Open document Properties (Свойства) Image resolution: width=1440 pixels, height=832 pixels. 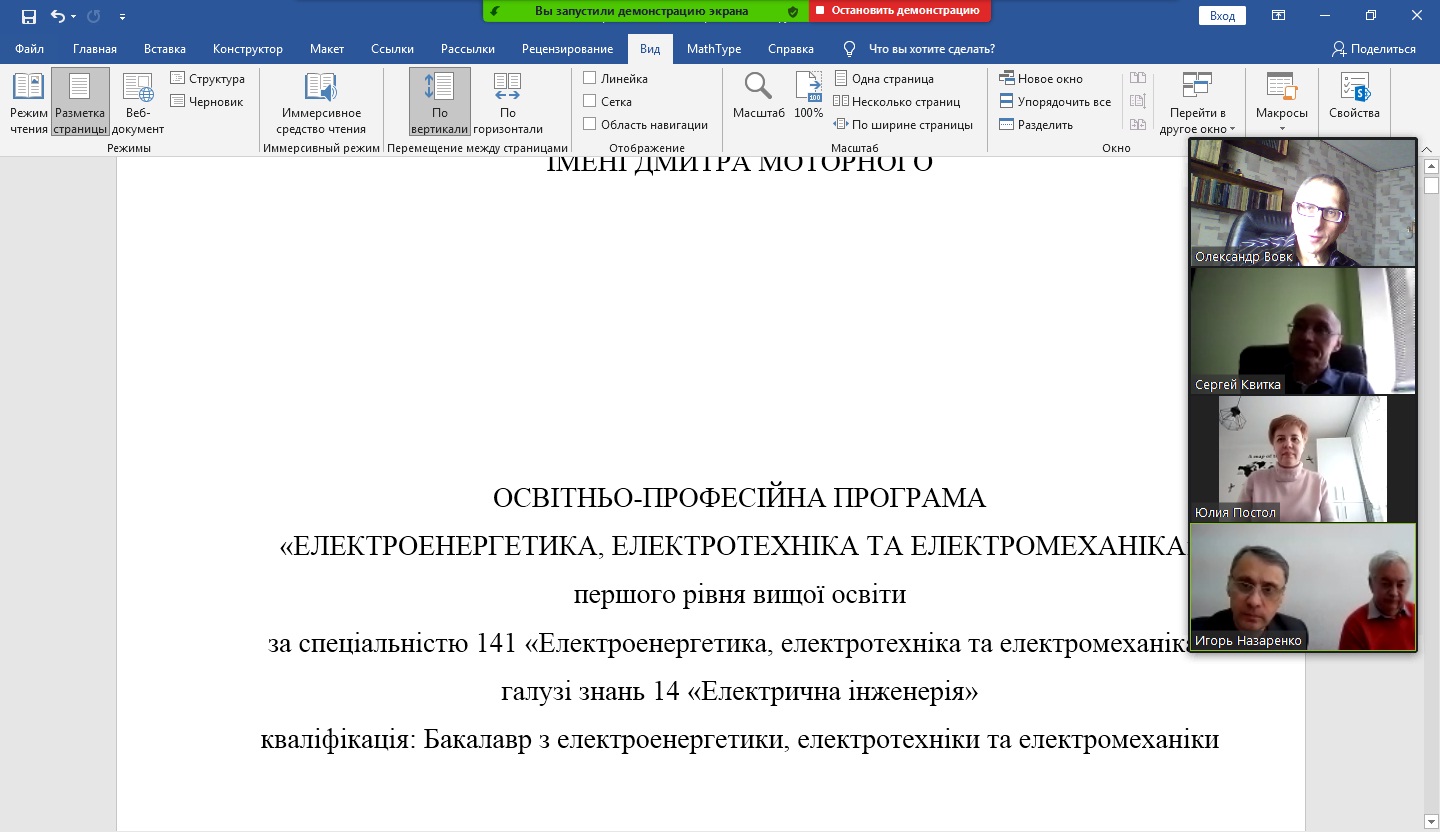coord(1354,97)
